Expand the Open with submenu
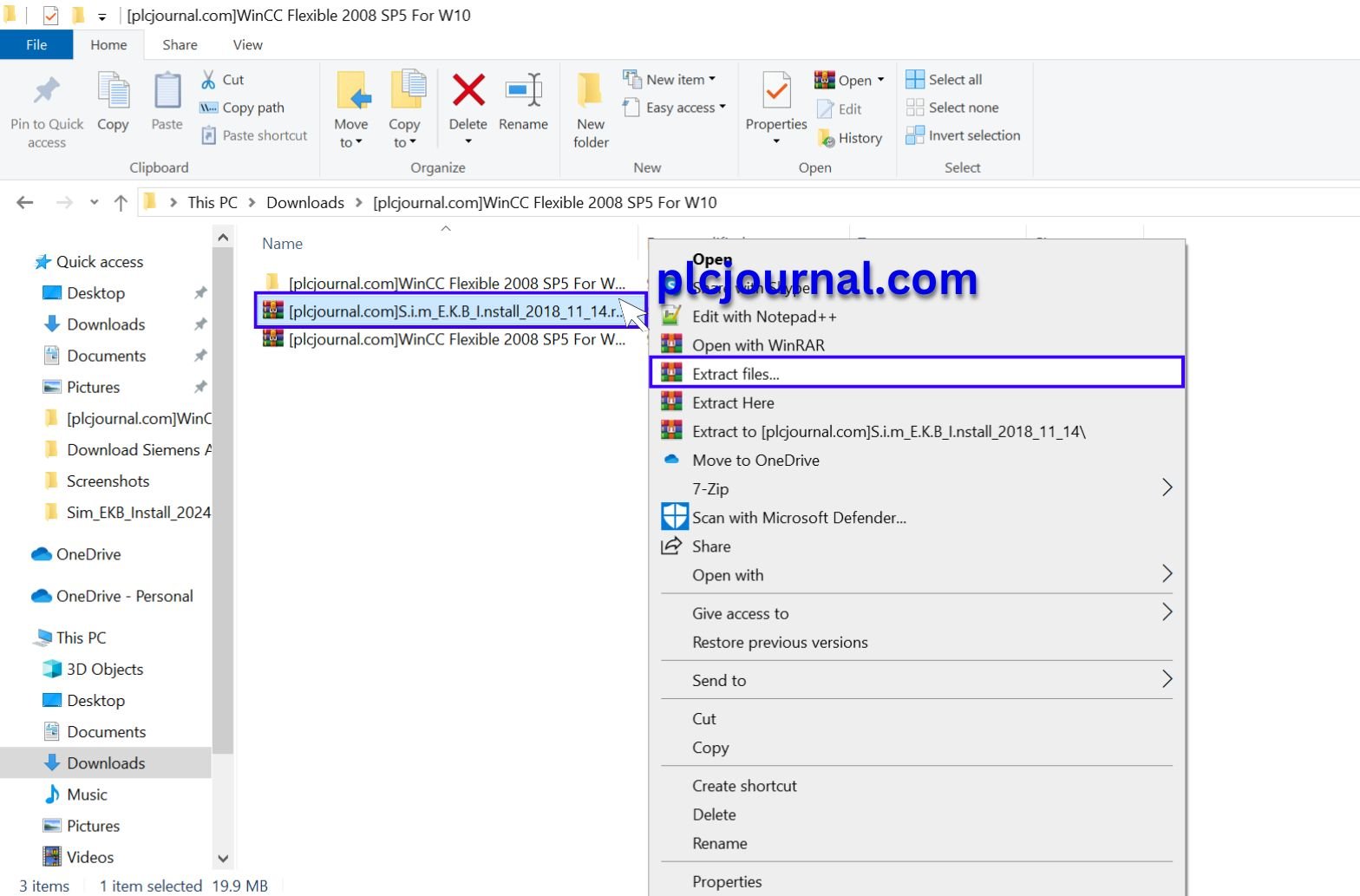 pyautogui.click(x=917, y=575)
